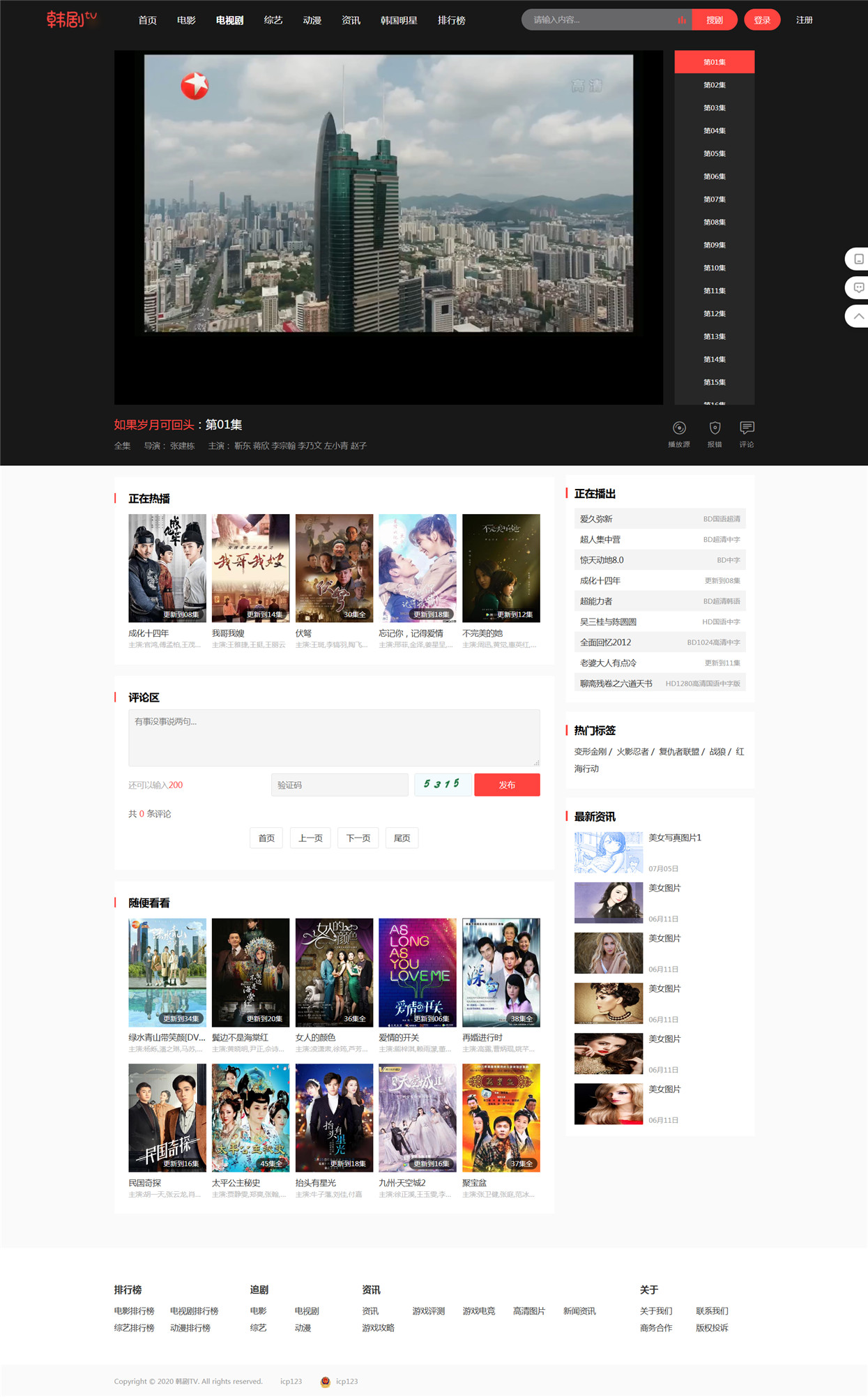Viewport: 868px width, 1397px height.
Task: Open 爱情的开关 poster thumbnail
Action: click(418, 972)
